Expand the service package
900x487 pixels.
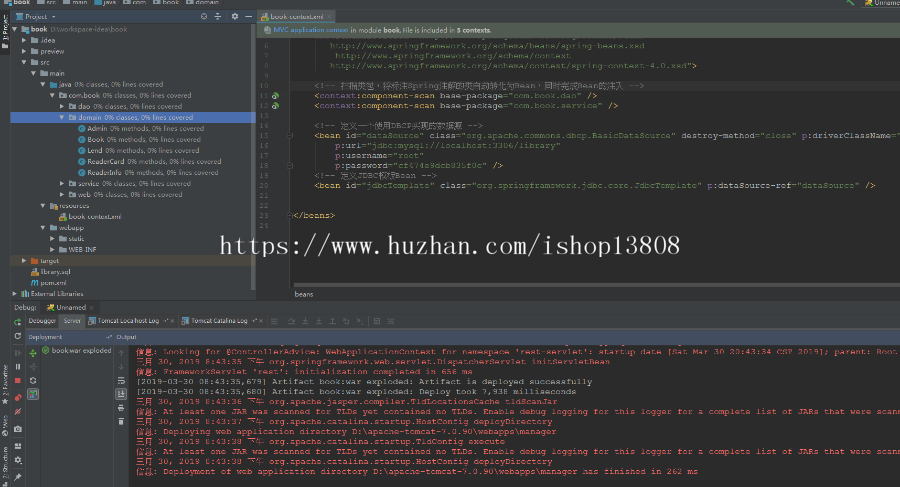point(62,183)
